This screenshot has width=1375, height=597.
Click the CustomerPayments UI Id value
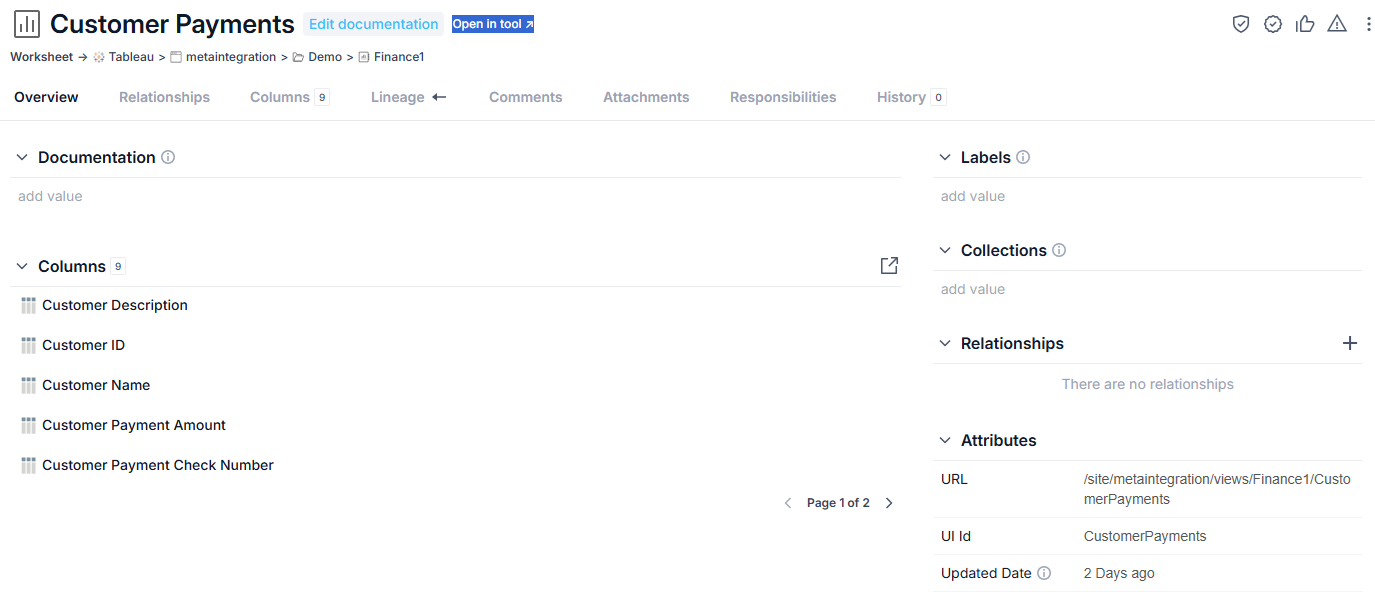coord(1145,536)
